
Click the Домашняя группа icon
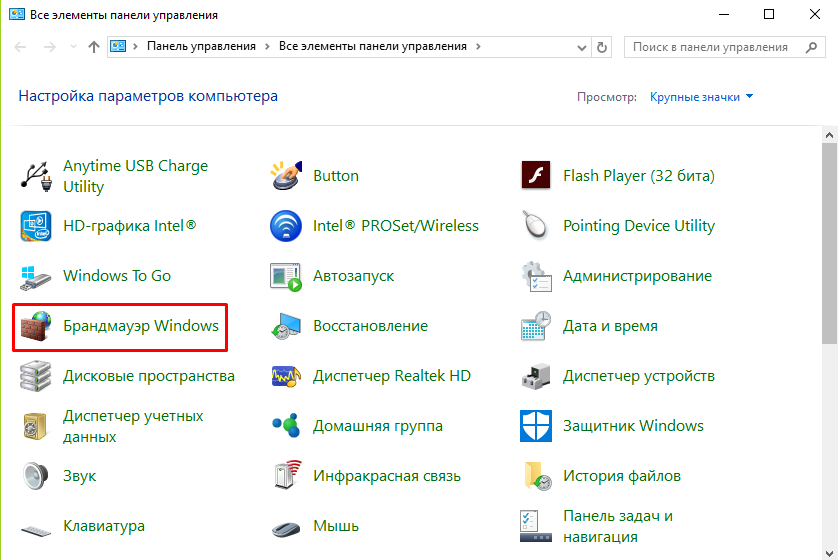coord(286,426)
